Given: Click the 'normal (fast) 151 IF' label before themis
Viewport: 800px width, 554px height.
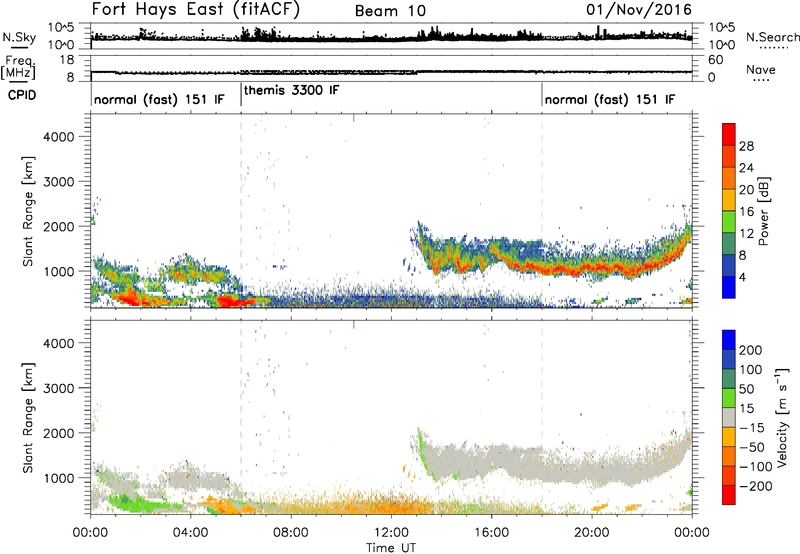Looking at the screenshot, I should 159,99.
